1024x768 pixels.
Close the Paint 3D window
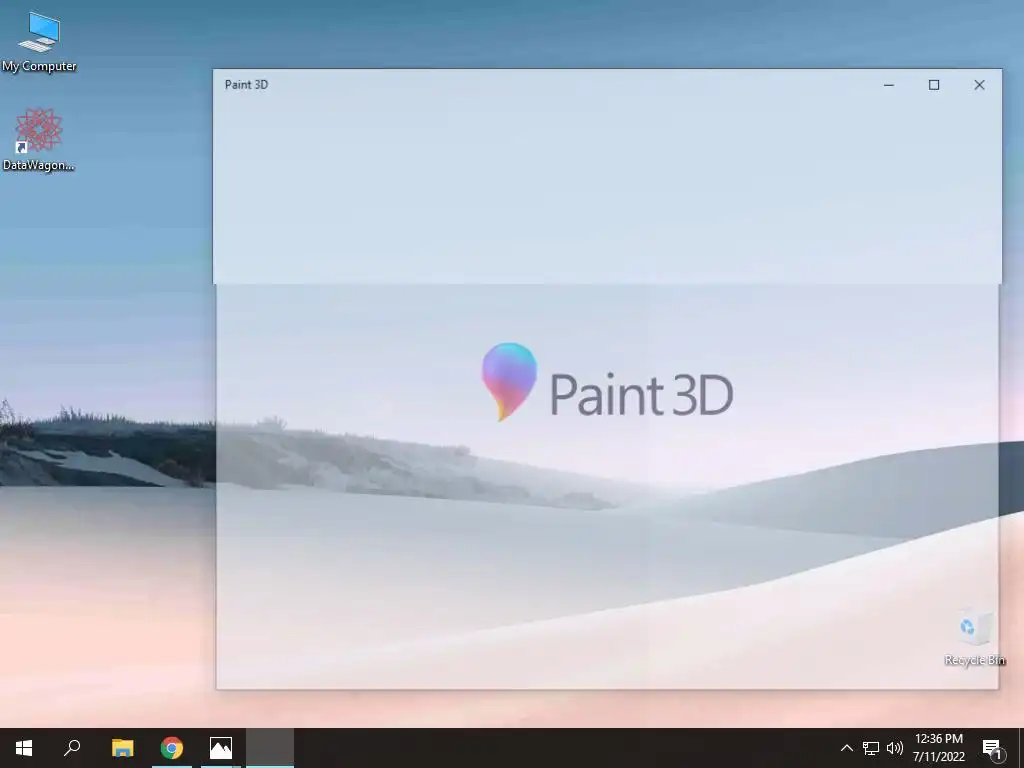coord(979,85)
